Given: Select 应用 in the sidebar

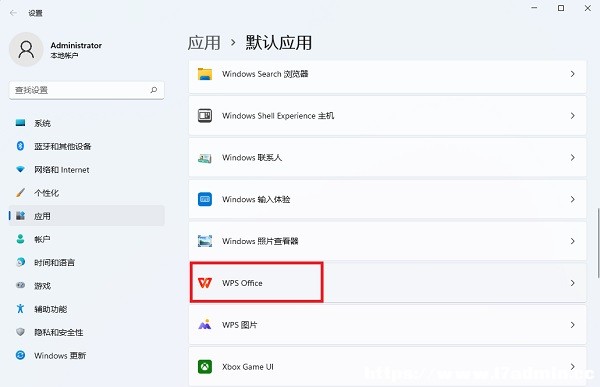Looking at the screenshot, I should click(87, 216).
